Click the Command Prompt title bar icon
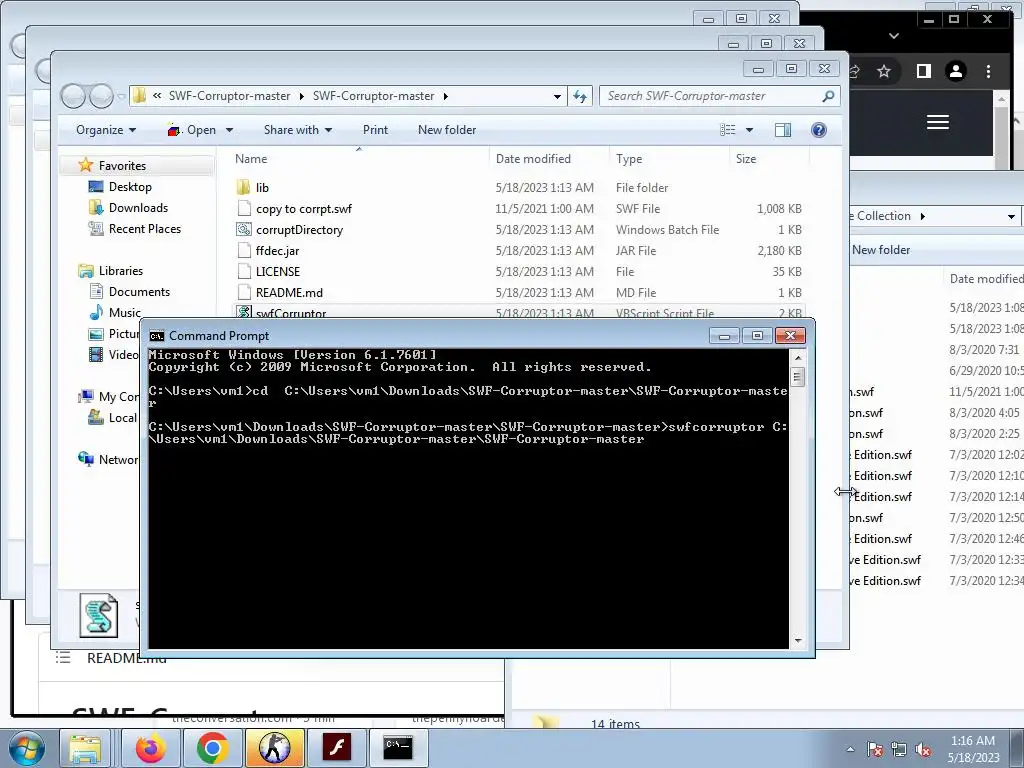1024x768 pixels. [x=157, y=336]
